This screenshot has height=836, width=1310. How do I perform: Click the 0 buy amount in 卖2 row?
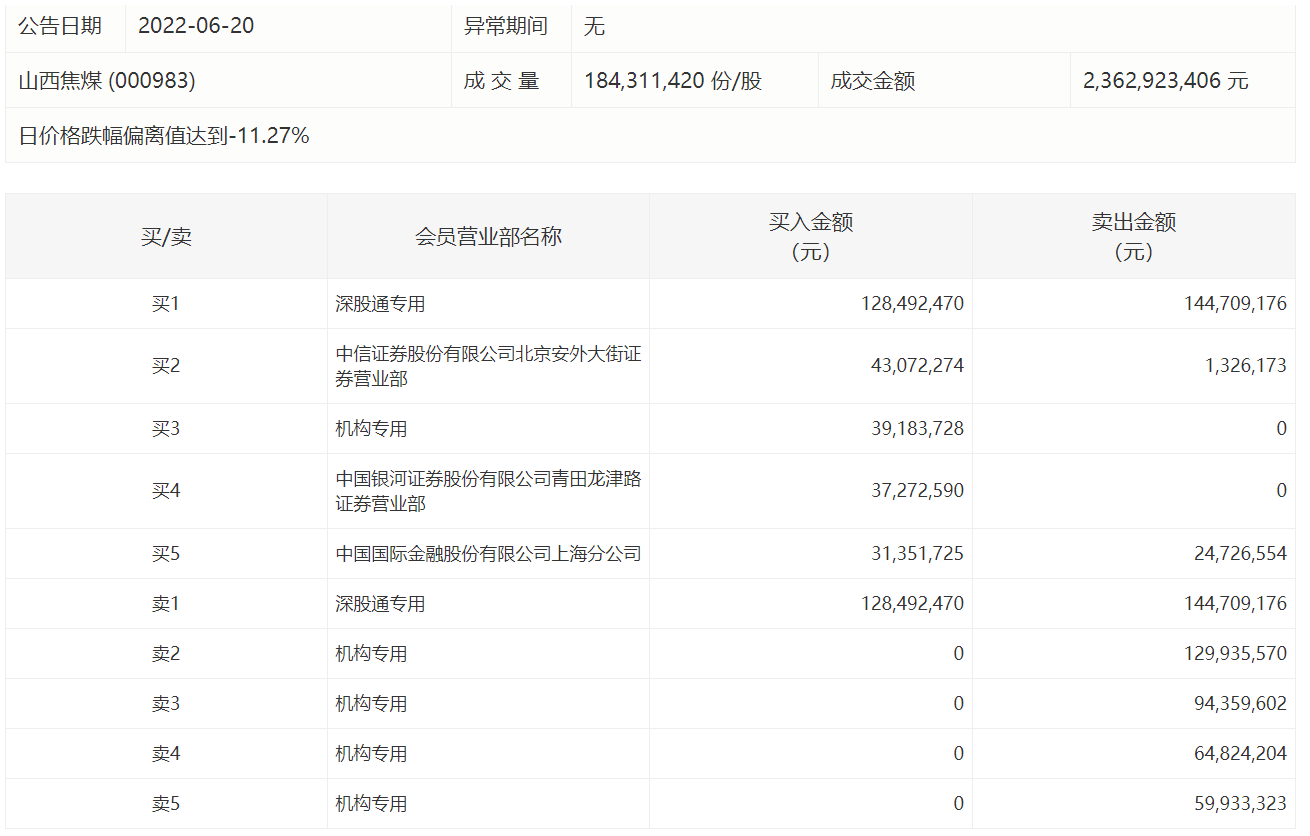click(x=959, y=654)
